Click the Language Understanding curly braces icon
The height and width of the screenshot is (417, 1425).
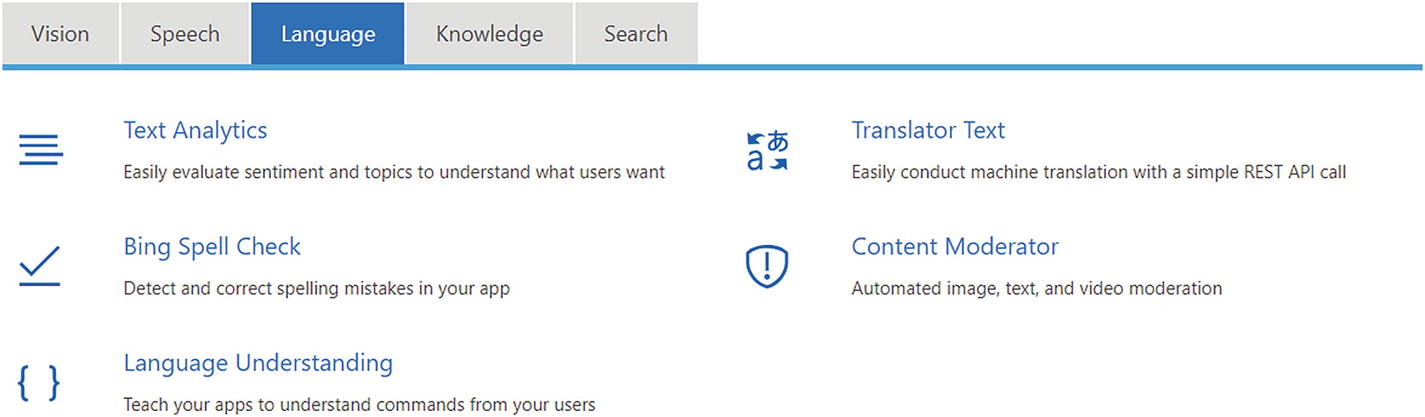39,383
